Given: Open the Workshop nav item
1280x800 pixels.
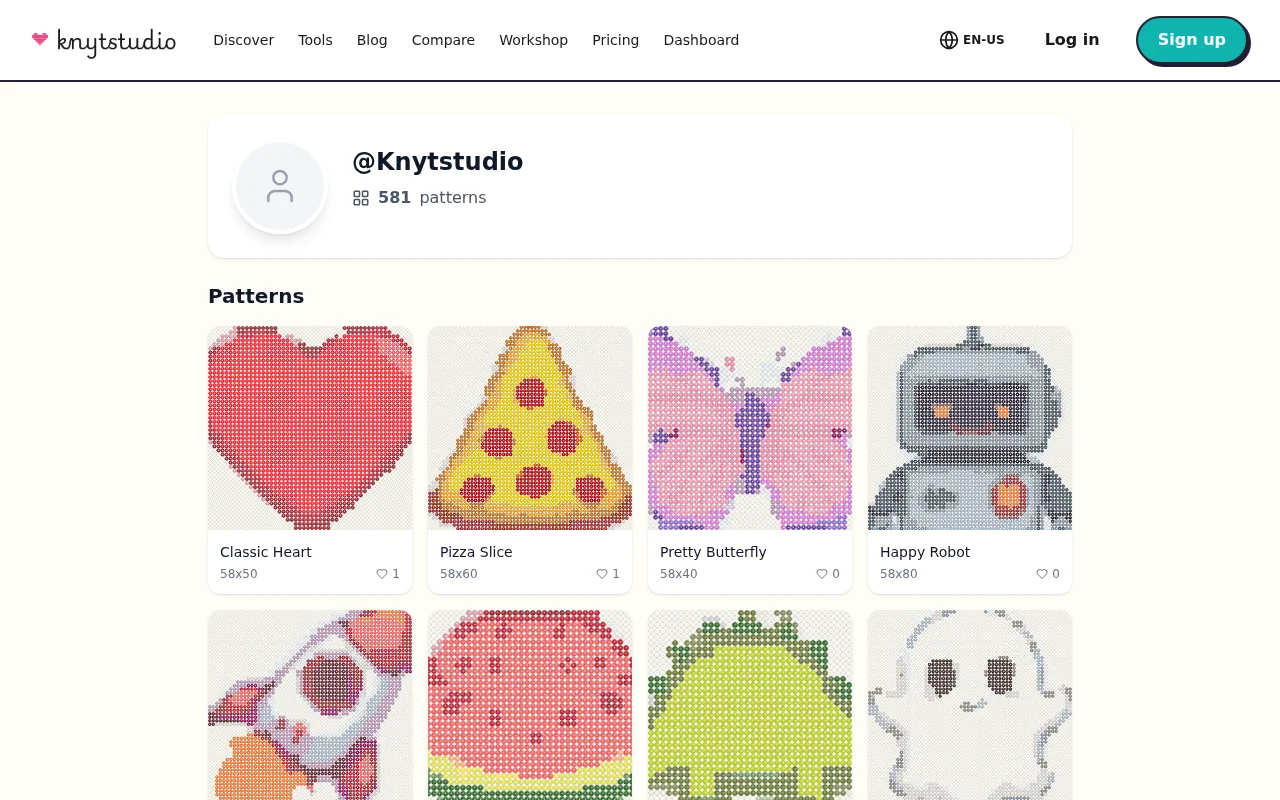Looking at the screenshot, I should pos(533,40).
